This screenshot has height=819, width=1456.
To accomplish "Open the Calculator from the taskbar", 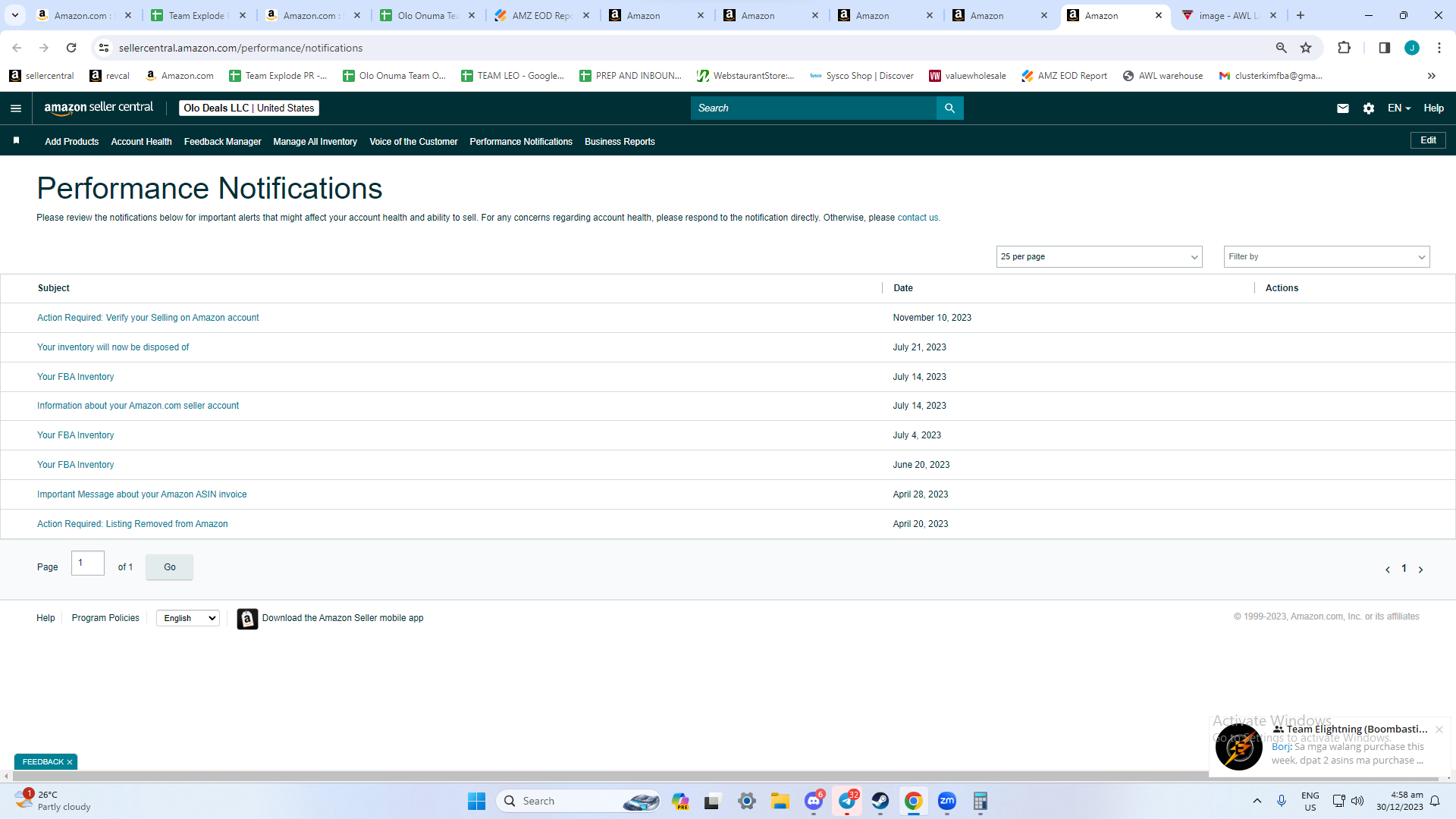I will pyautogui.click(x=981, y=801).
